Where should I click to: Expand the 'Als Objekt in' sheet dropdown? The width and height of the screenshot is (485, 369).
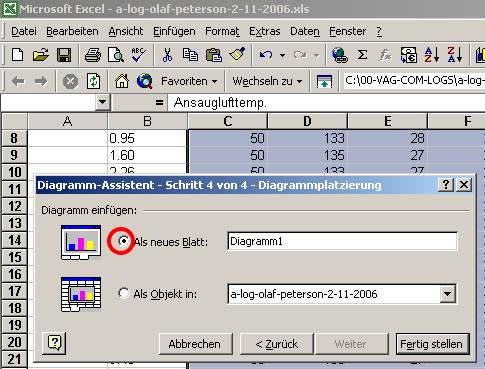pos(447,294)
